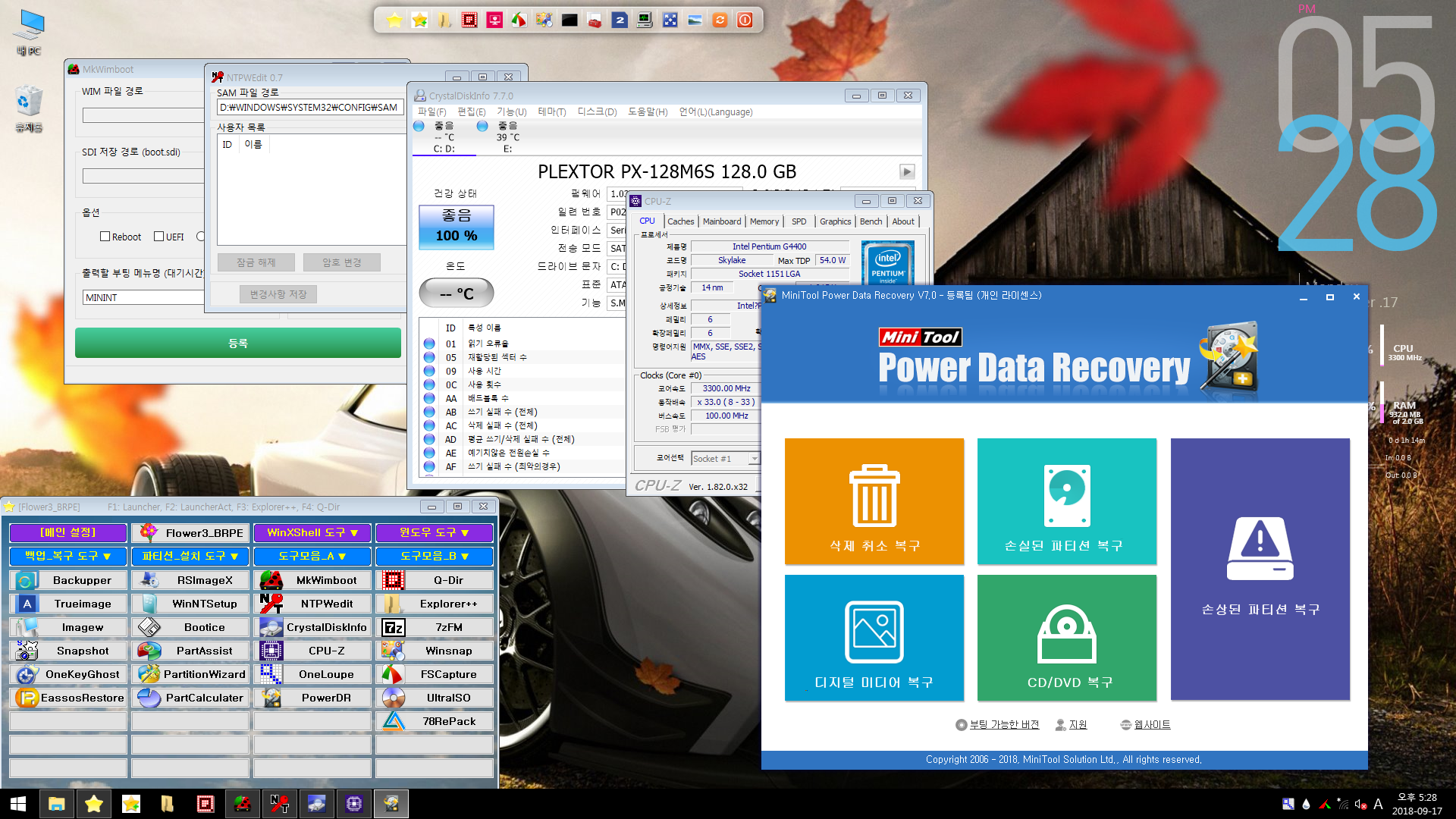Click the 좋음 100 % health status box
The height and width of the screenshot is (819, 1456).
click(x=457, y=227)
